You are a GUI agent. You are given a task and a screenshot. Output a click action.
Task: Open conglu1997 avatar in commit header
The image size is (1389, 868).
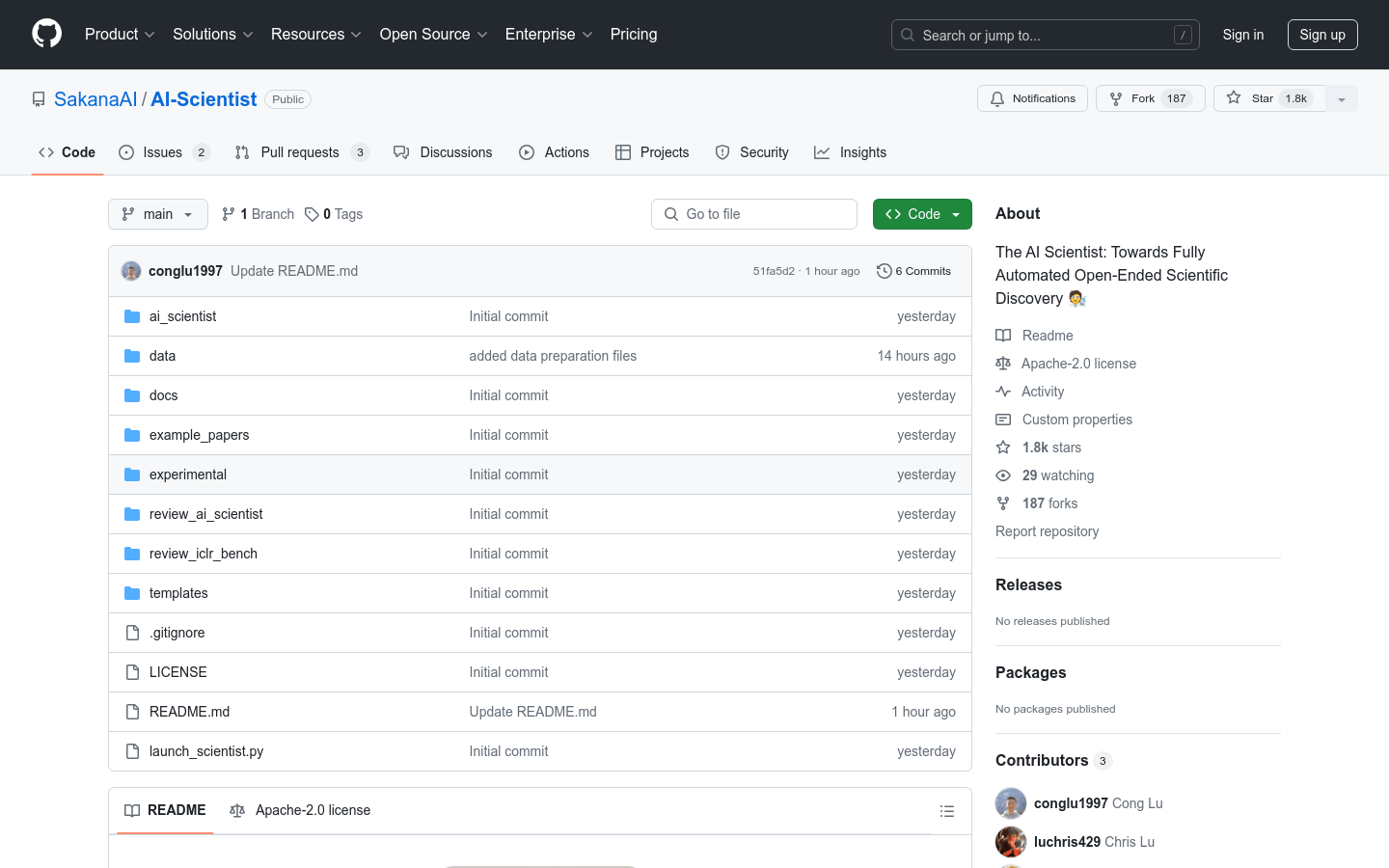click(131, 271)
